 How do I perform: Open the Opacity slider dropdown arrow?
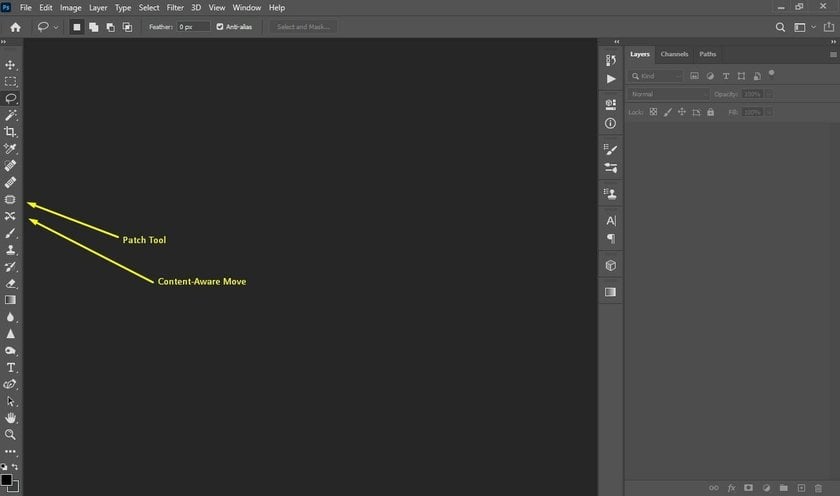coord(769,94)
